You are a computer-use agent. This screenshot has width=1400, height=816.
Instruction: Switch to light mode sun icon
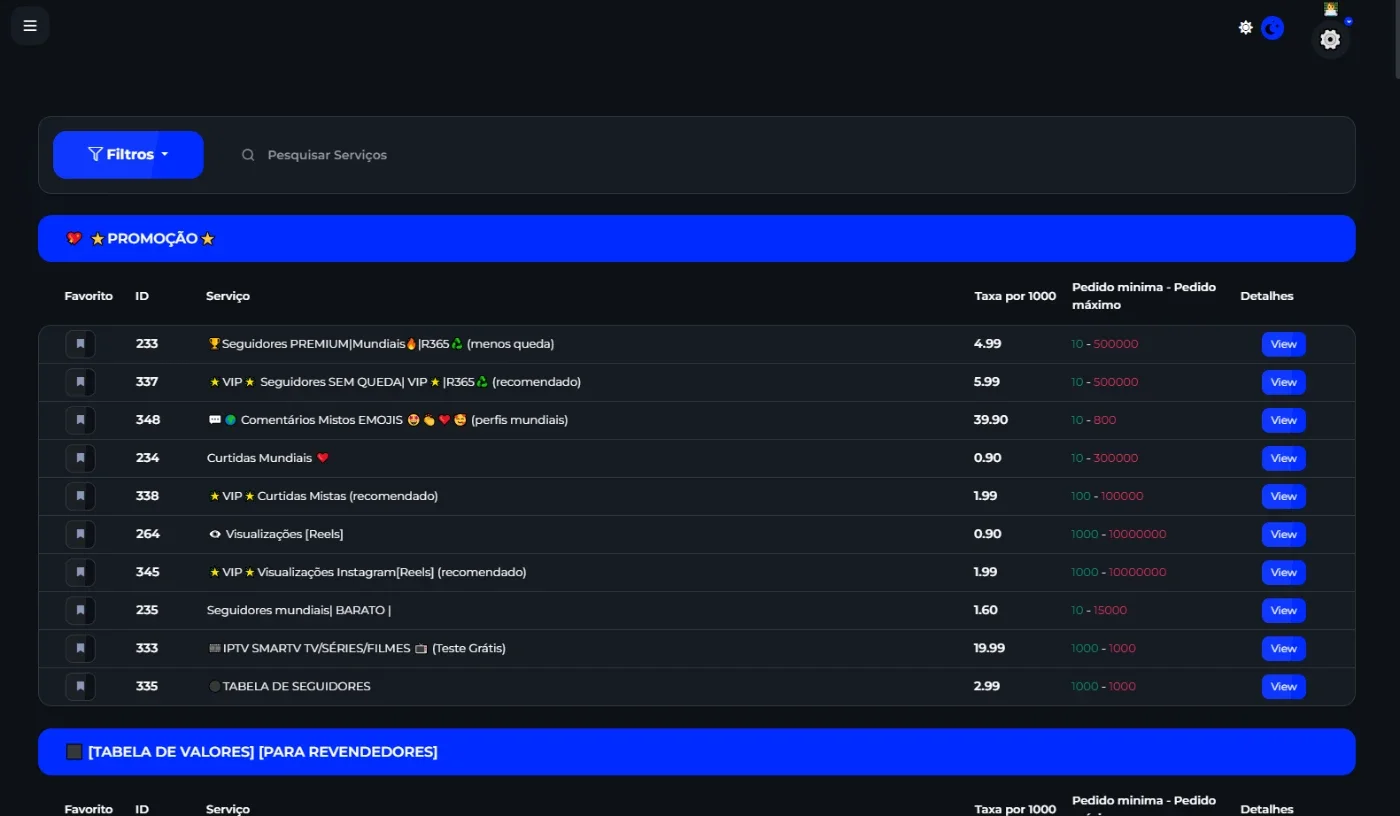[x=1245, y=28]
